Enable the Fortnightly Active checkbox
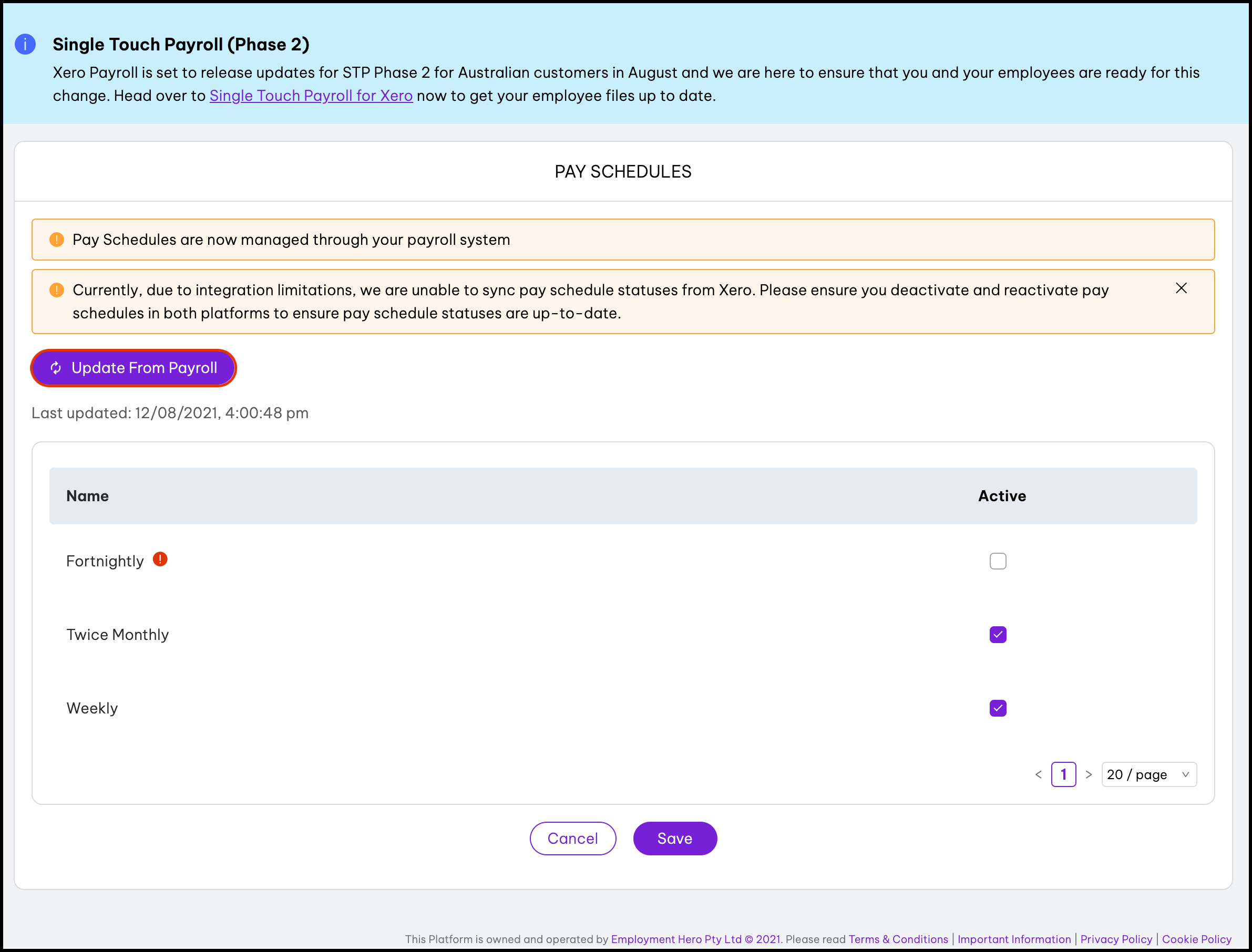 [x=998, y=561]
